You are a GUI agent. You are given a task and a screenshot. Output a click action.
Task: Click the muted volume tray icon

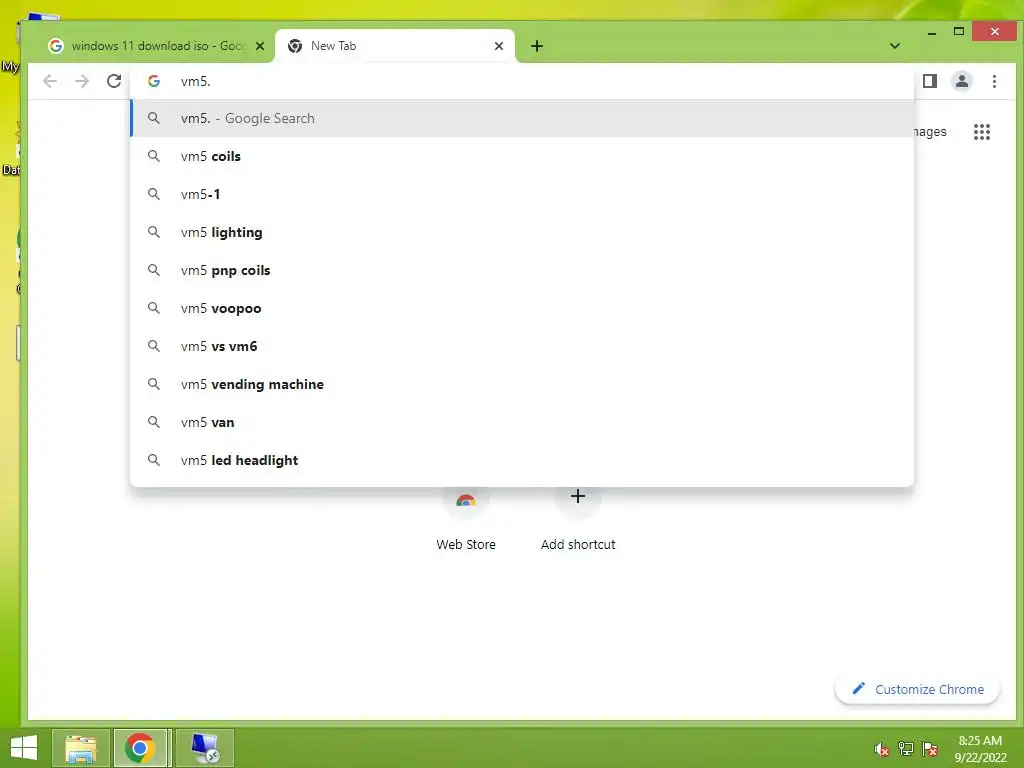881,749
